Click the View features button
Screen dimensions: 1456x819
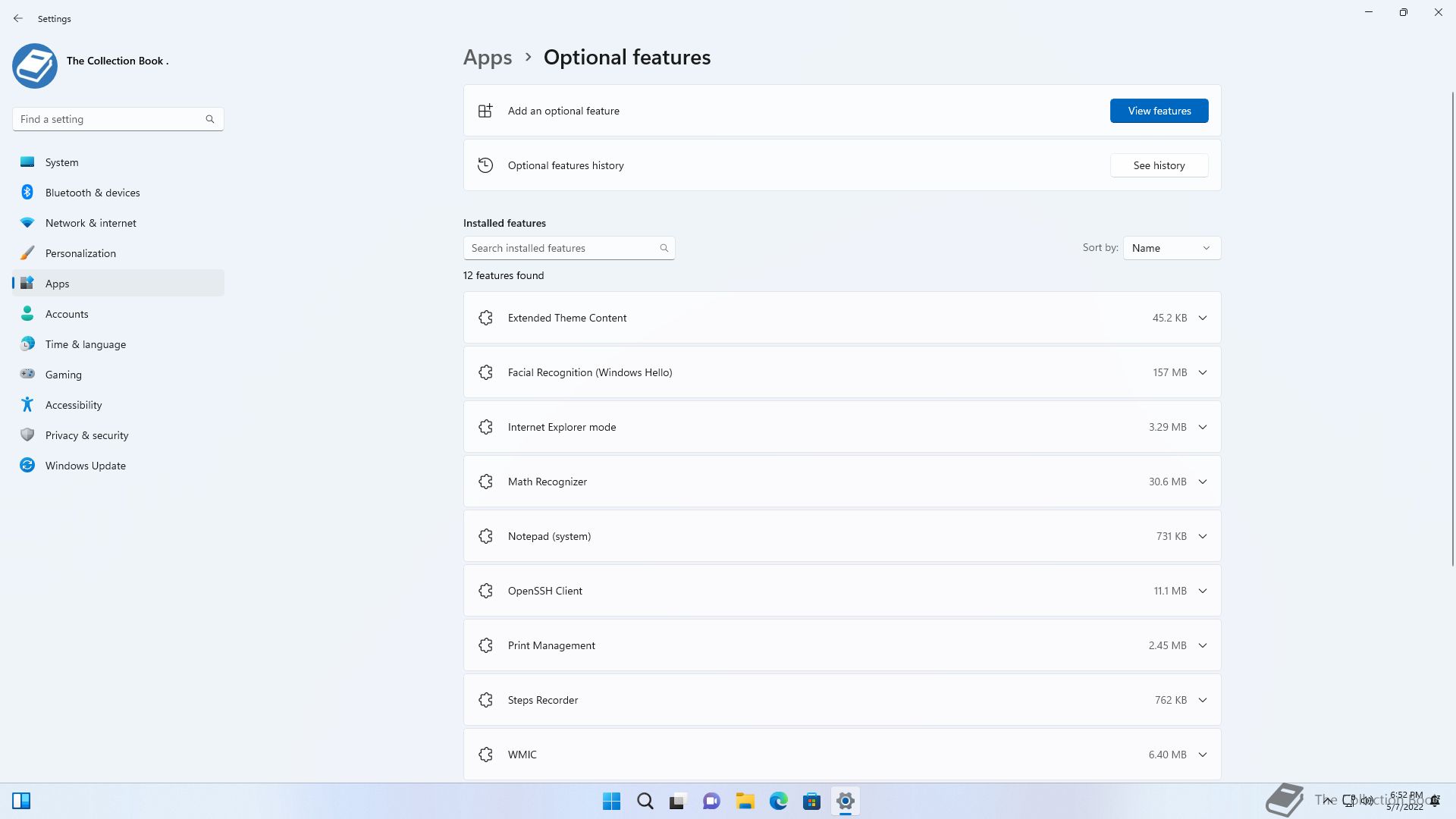pyautogui.click(x=1159, y=111)
